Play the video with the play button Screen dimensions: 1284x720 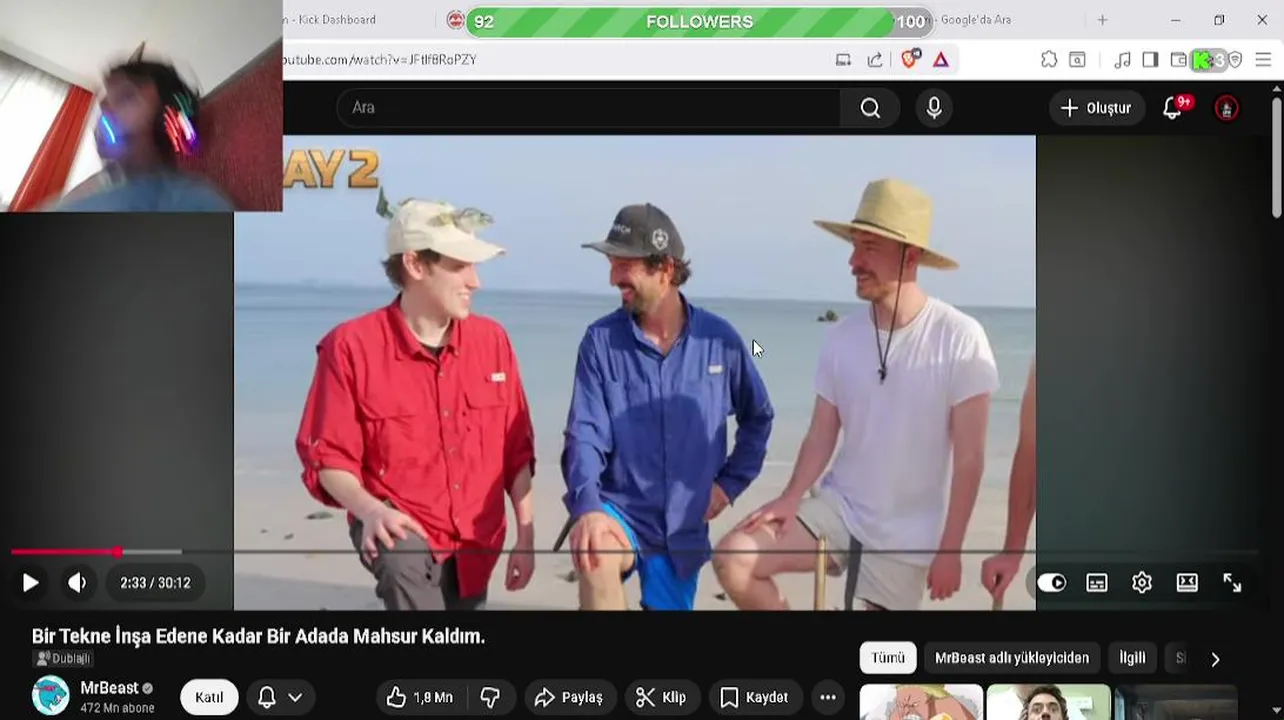coord(30,583)
